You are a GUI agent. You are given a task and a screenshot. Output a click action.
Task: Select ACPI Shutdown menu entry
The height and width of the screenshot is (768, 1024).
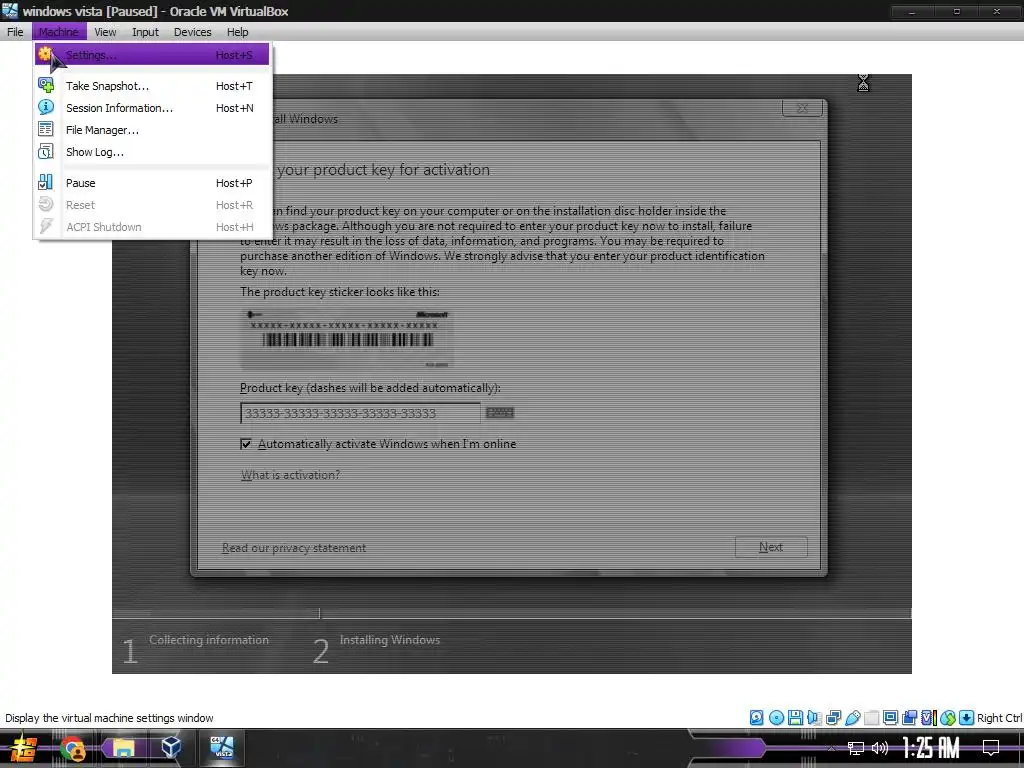click(x=152, y=227)
